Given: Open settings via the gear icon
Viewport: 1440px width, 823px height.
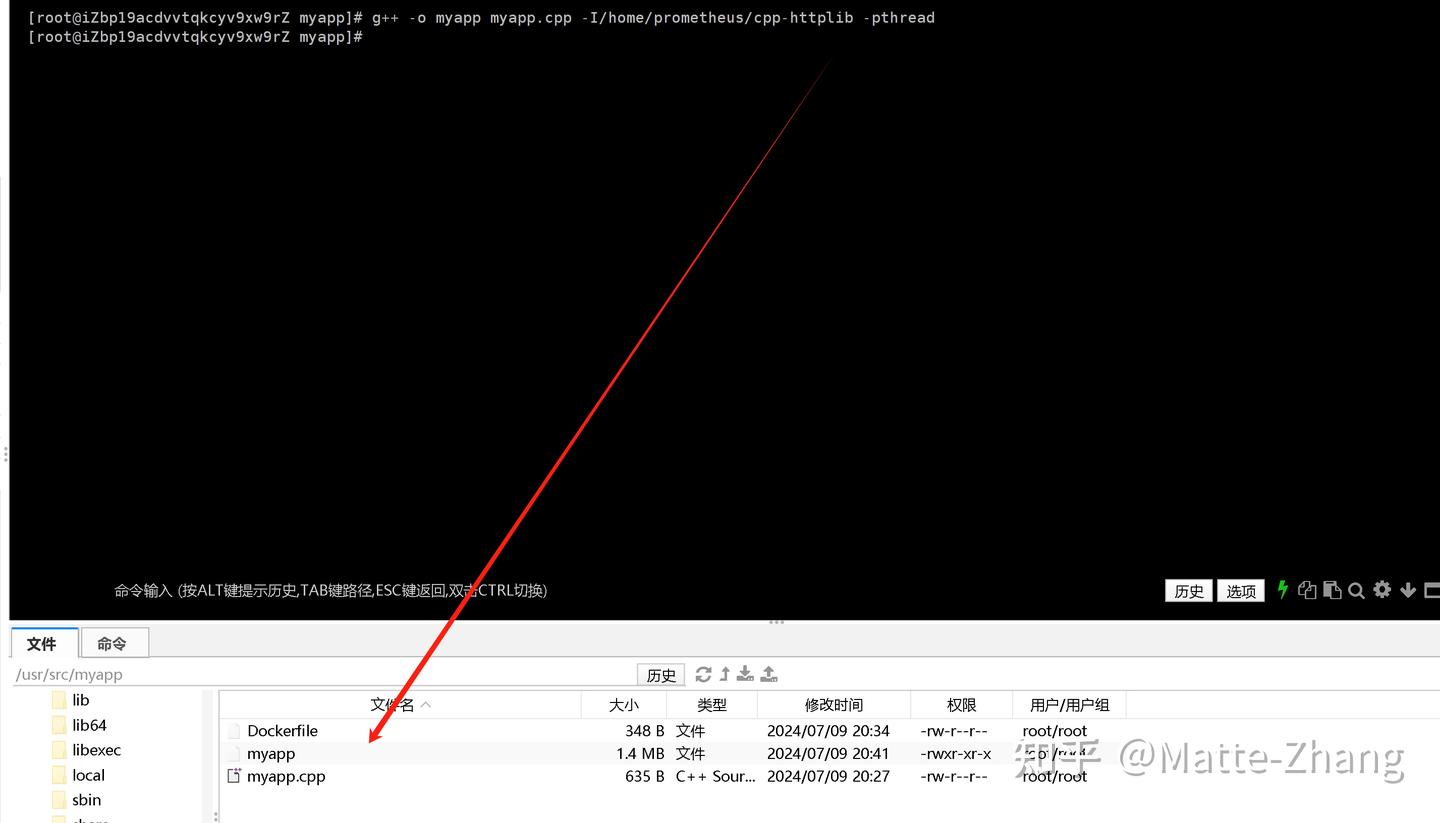Looking at the screenshot, I should [1381, 589].
